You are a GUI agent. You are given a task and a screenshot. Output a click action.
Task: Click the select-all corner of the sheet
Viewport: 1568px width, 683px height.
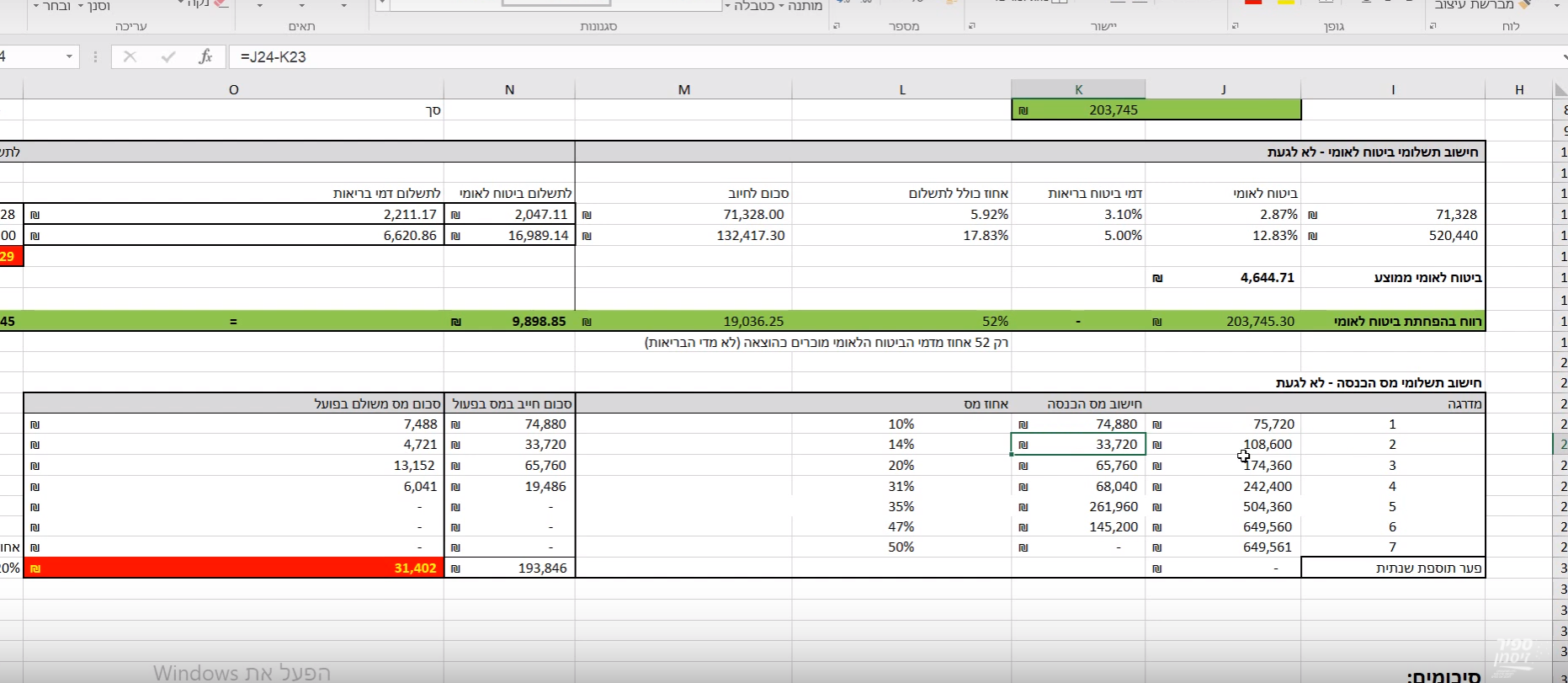[x=1560, y=89]
